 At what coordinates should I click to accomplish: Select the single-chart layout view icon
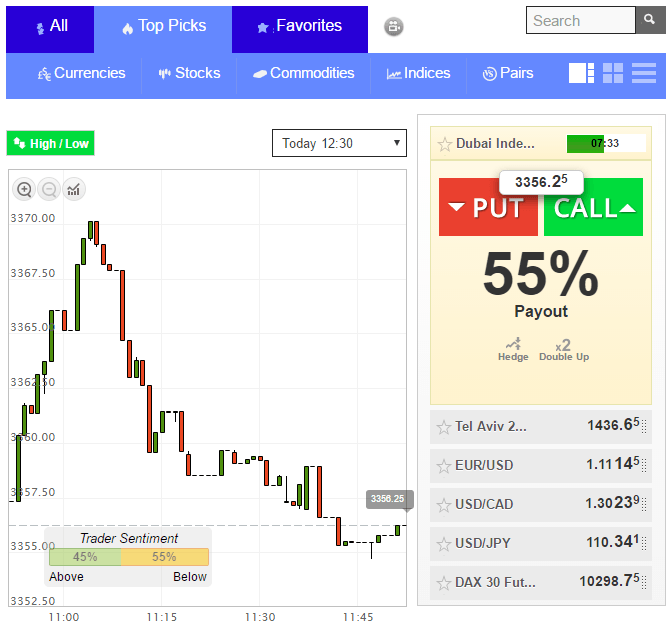[581, 73]
